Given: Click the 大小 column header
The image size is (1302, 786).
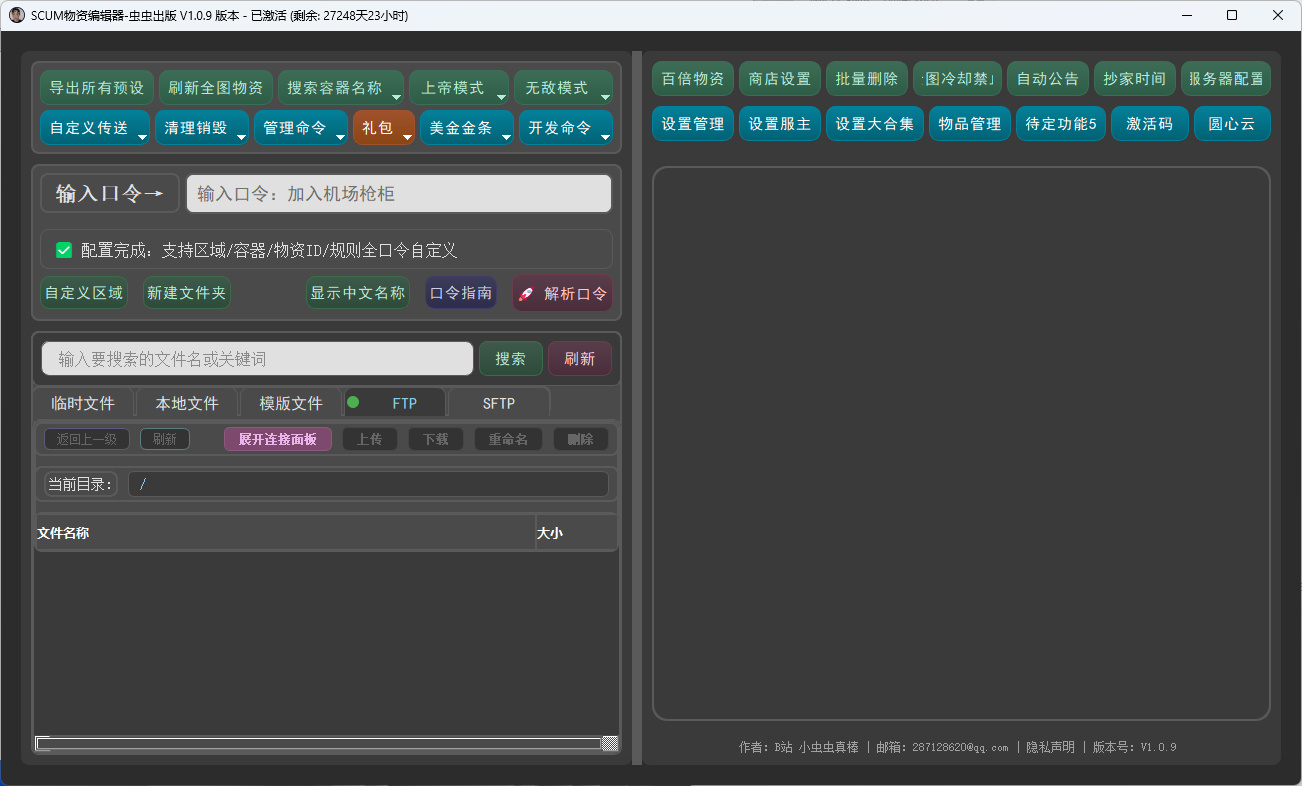Looking at the screenshot, I should coord(577,533).
